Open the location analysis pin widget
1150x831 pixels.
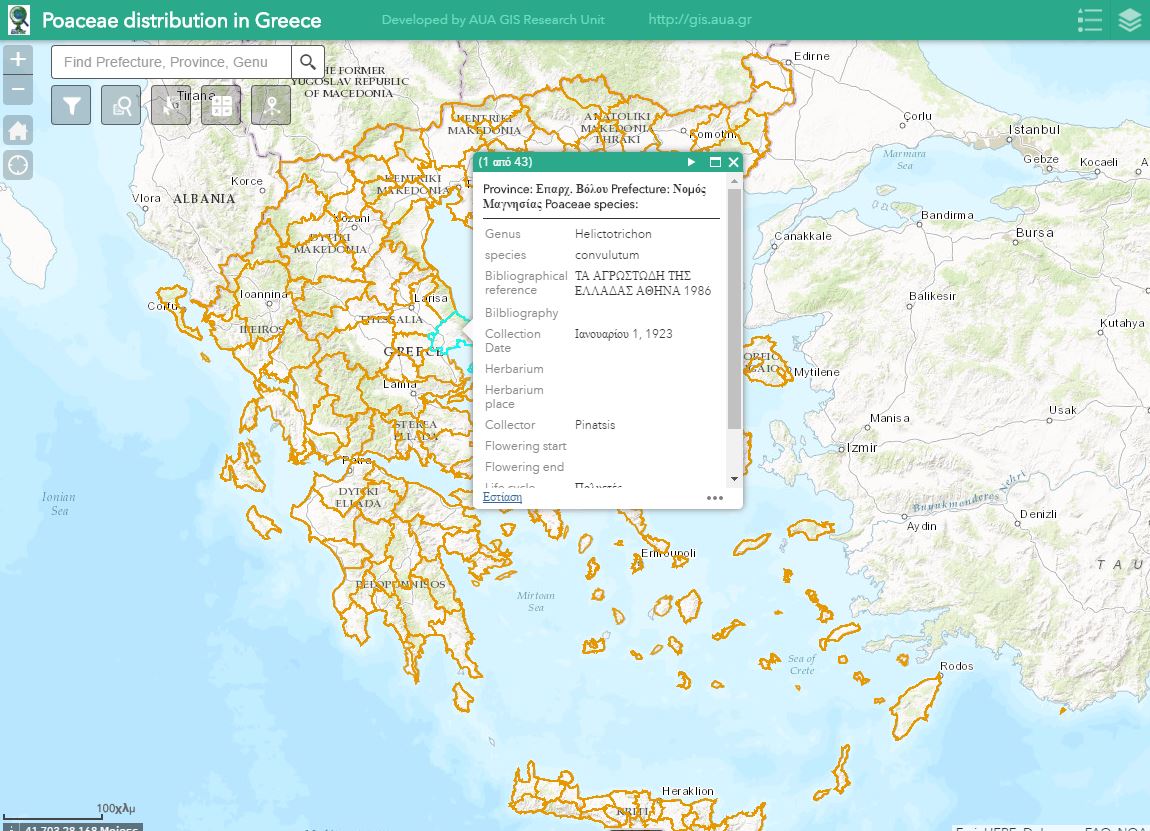tap(271, 105)
